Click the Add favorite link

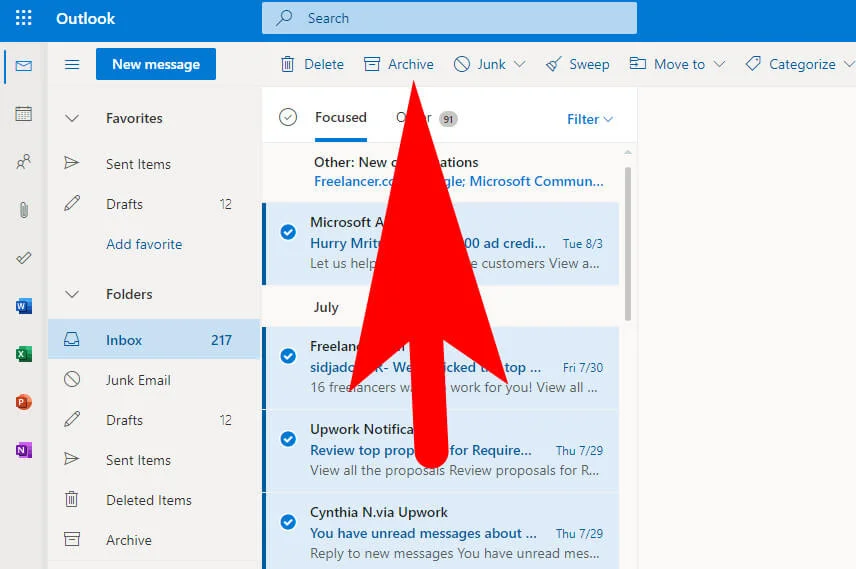[x=144, y=244]
